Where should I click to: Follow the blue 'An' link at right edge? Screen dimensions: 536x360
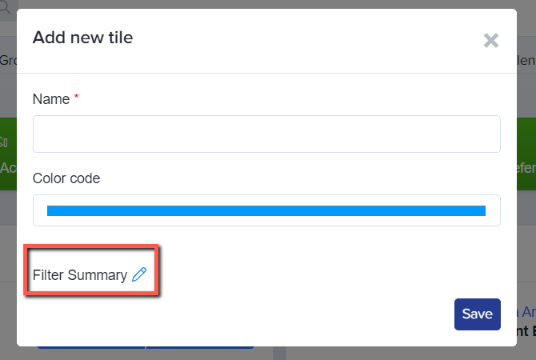[526, 312]
